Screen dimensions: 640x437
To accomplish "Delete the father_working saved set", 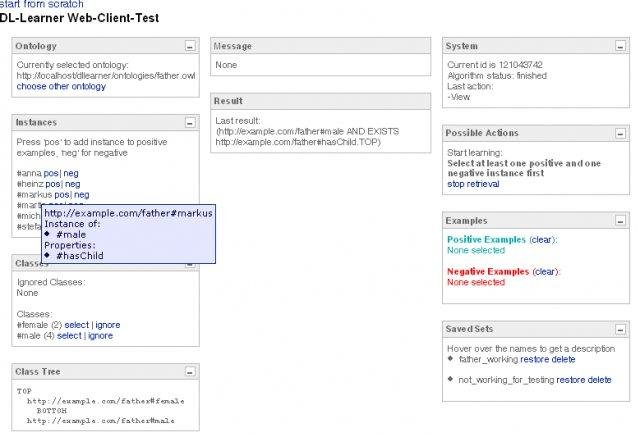I will pos(563,359).
